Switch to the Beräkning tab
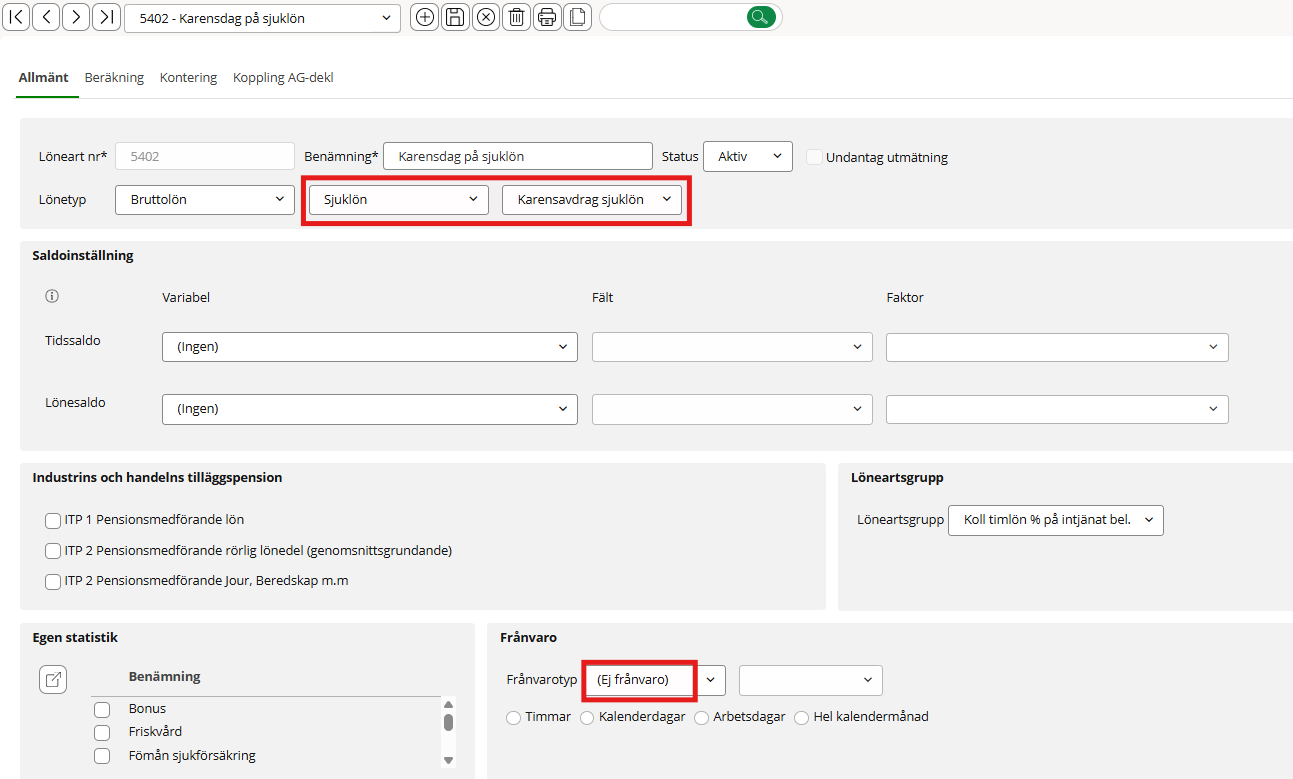 tap(114, 78)
